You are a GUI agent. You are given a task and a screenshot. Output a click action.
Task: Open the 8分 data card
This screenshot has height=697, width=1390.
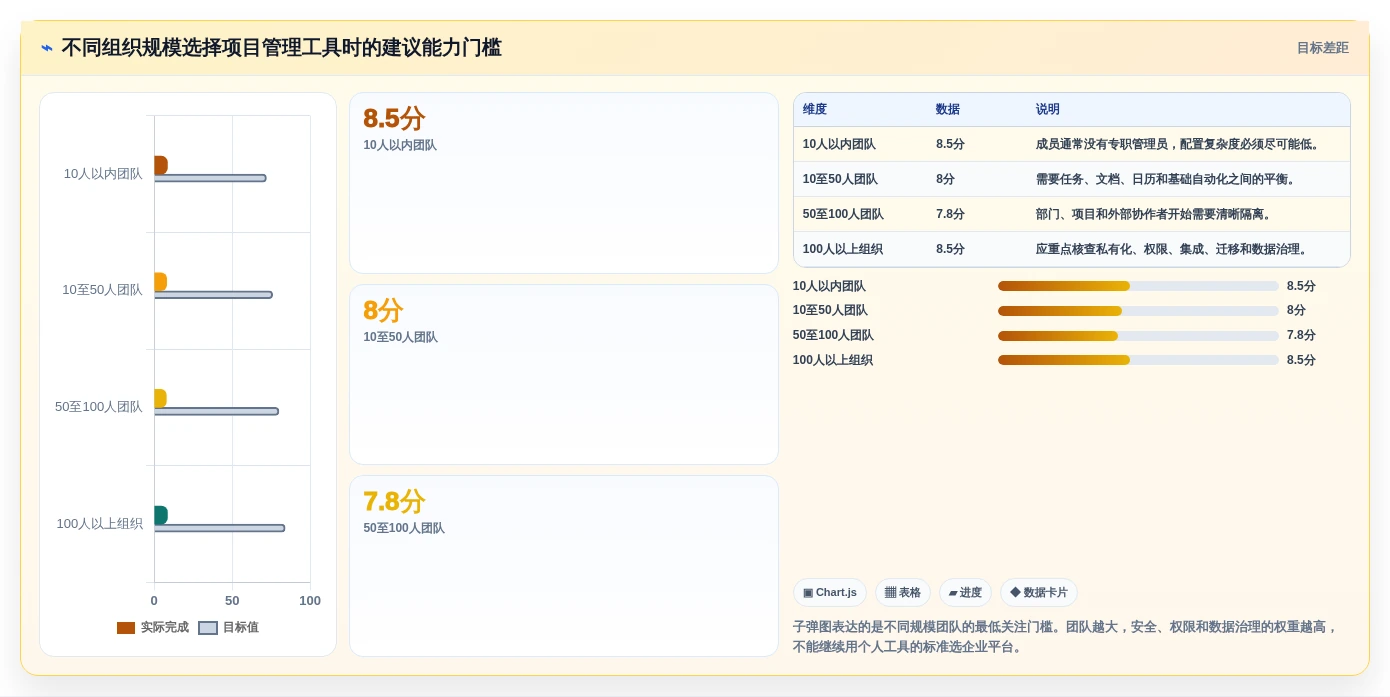(564, 375)
